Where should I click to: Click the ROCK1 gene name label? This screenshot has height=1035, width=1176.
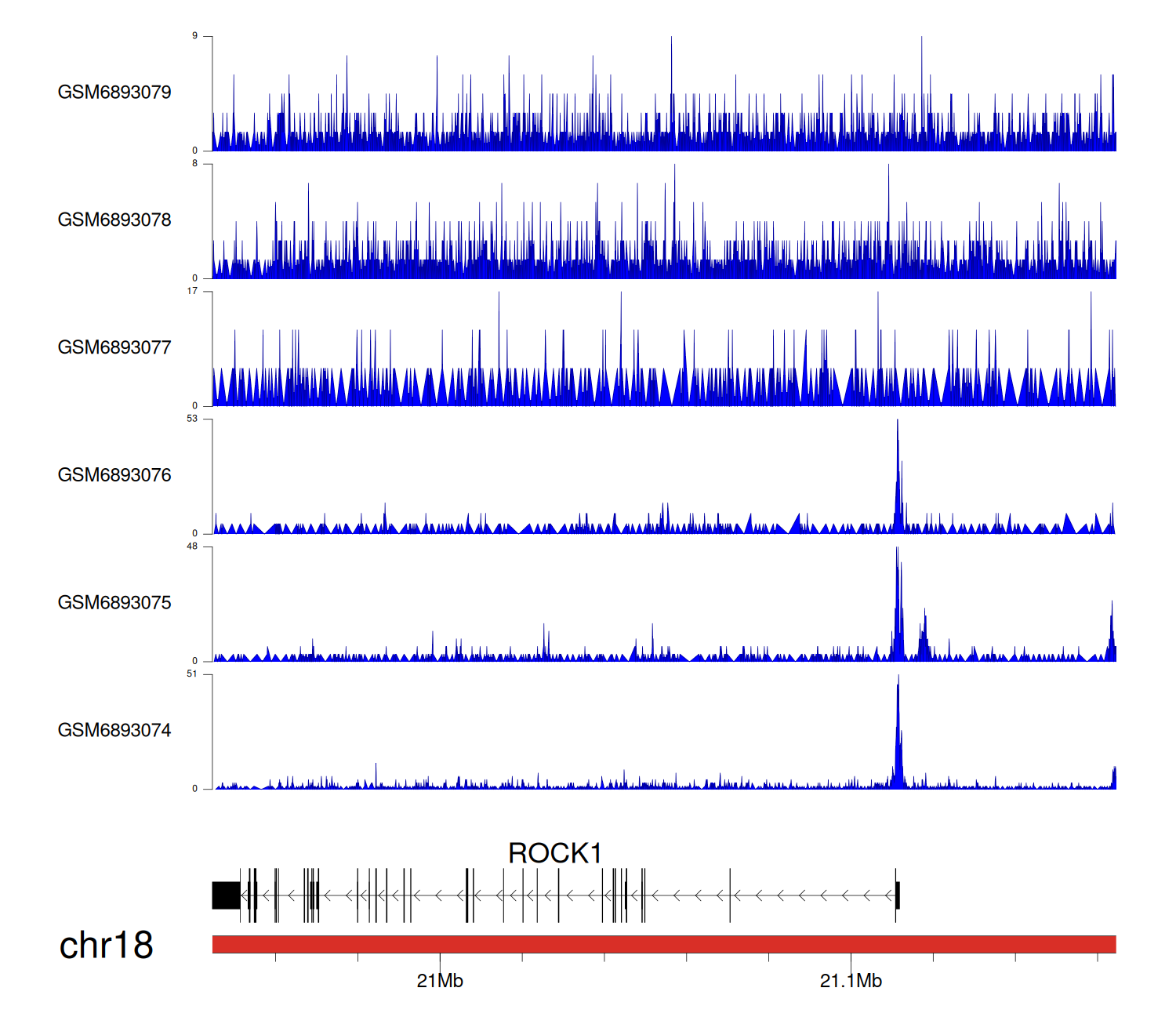tap(554, 853)
